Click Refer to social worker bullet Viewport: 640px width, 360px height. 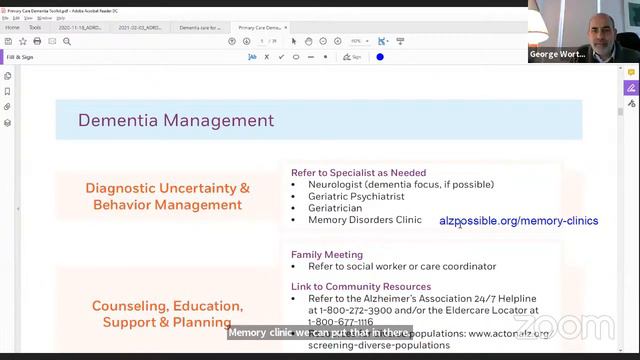402,267
